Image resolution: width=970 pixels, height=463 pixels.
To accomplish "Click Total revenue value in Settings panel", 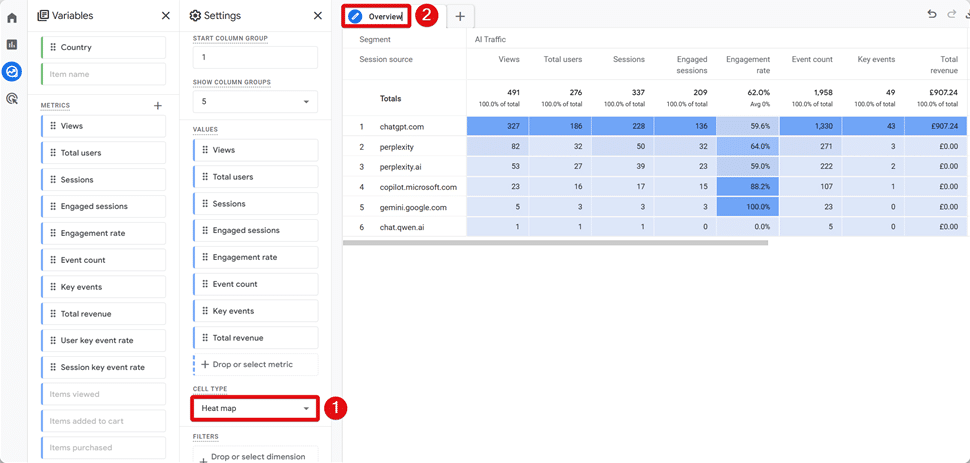I will tap(255, 338).
